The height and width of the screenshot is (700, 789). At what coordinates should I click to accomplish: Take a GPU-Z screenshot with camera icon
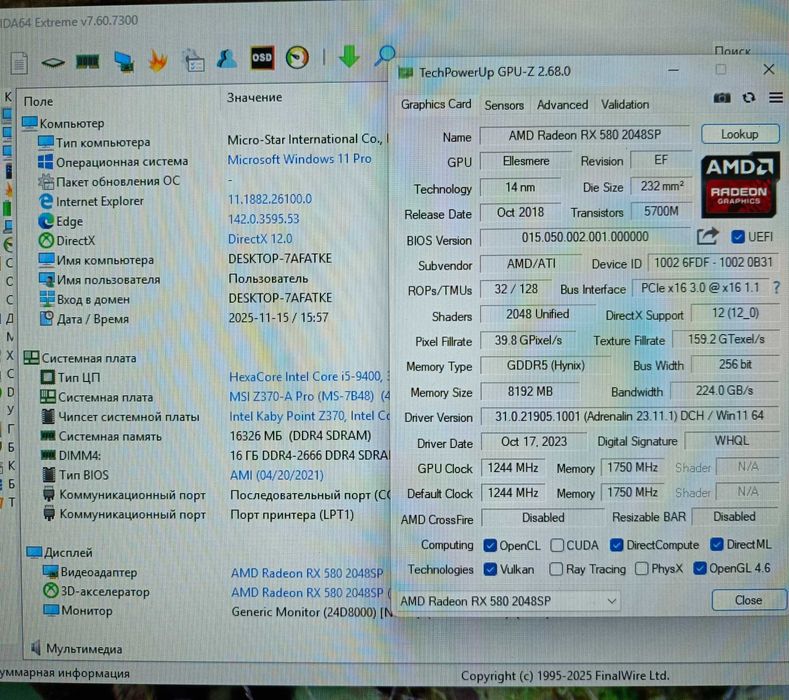pyautogui.click(x=722, y=98)
